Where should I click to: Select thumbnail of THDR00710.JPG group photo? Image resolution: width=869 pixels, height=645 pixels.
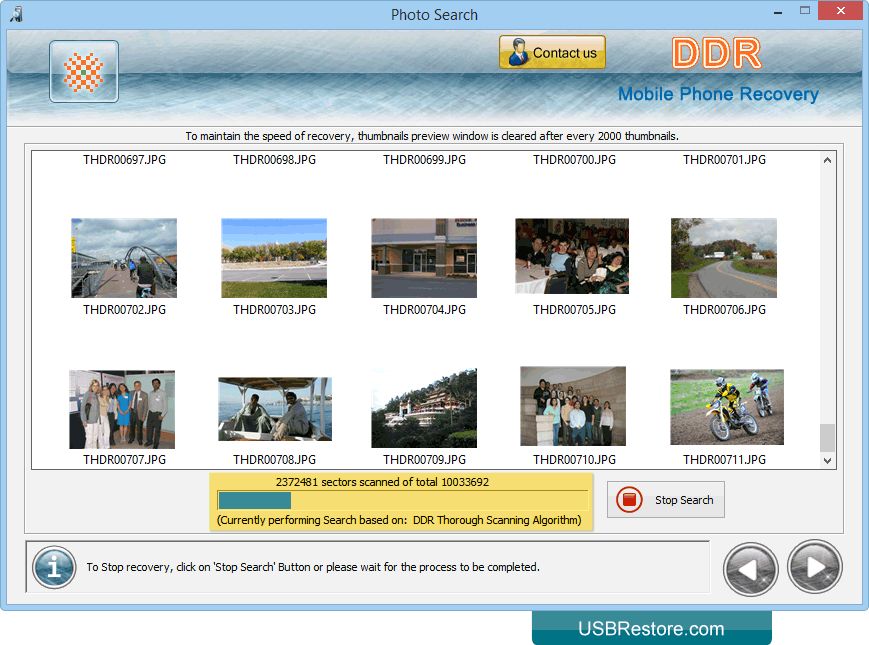click(573, 406)
